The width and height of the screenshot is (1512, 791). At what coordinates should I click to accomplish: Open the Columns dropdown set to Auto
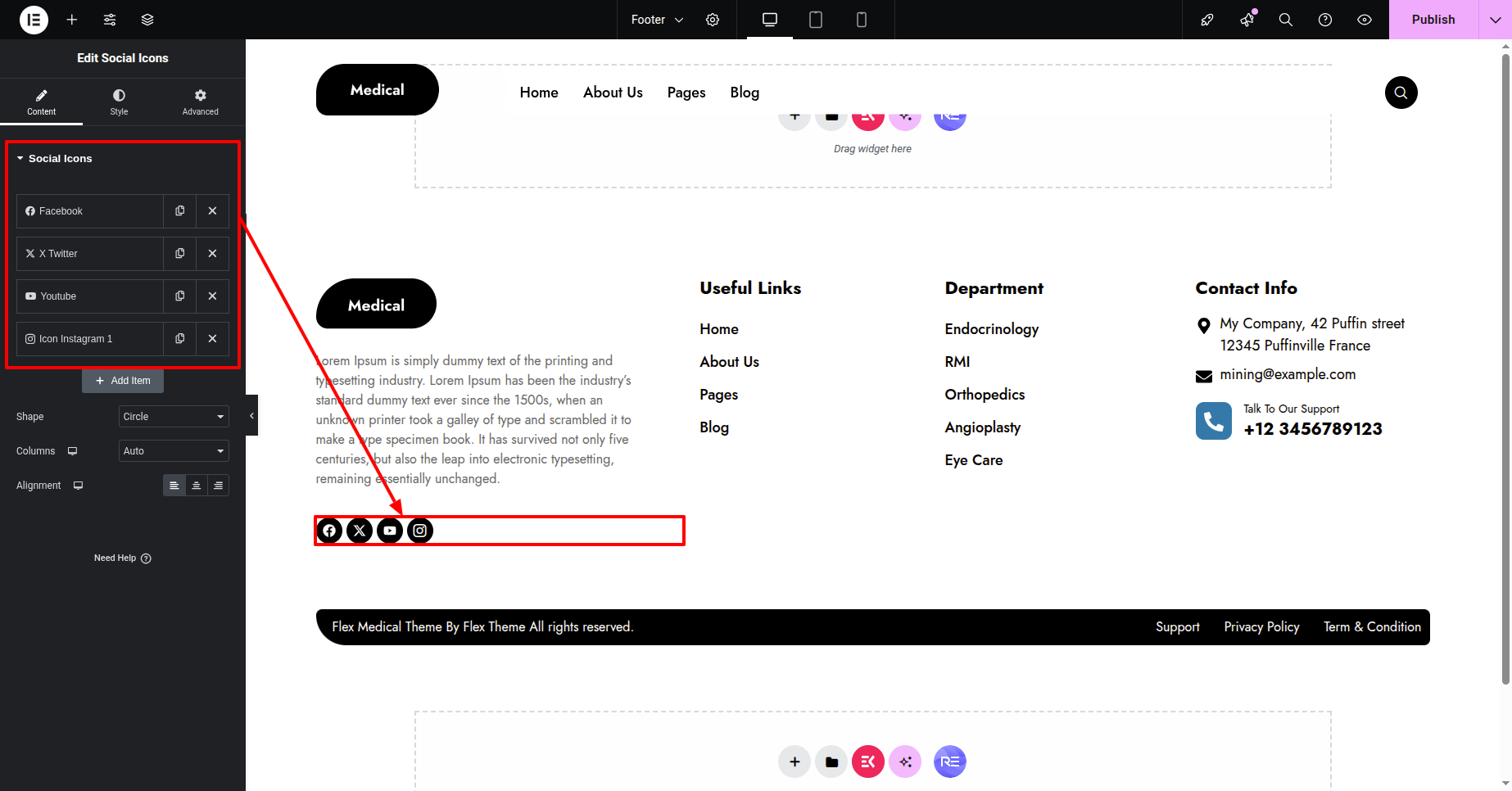(x=174, y=451)
